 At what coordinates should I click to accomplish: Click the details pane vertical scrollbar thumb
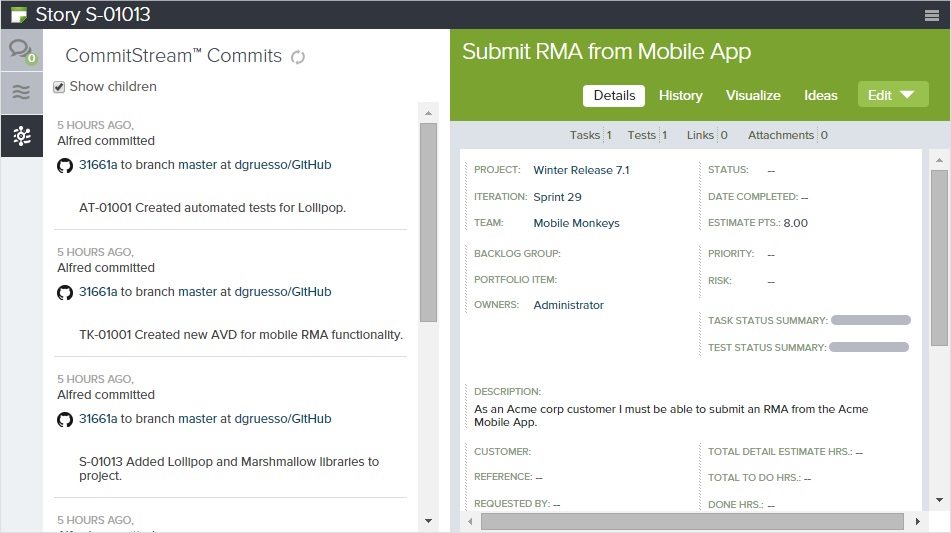click(939, 258)
